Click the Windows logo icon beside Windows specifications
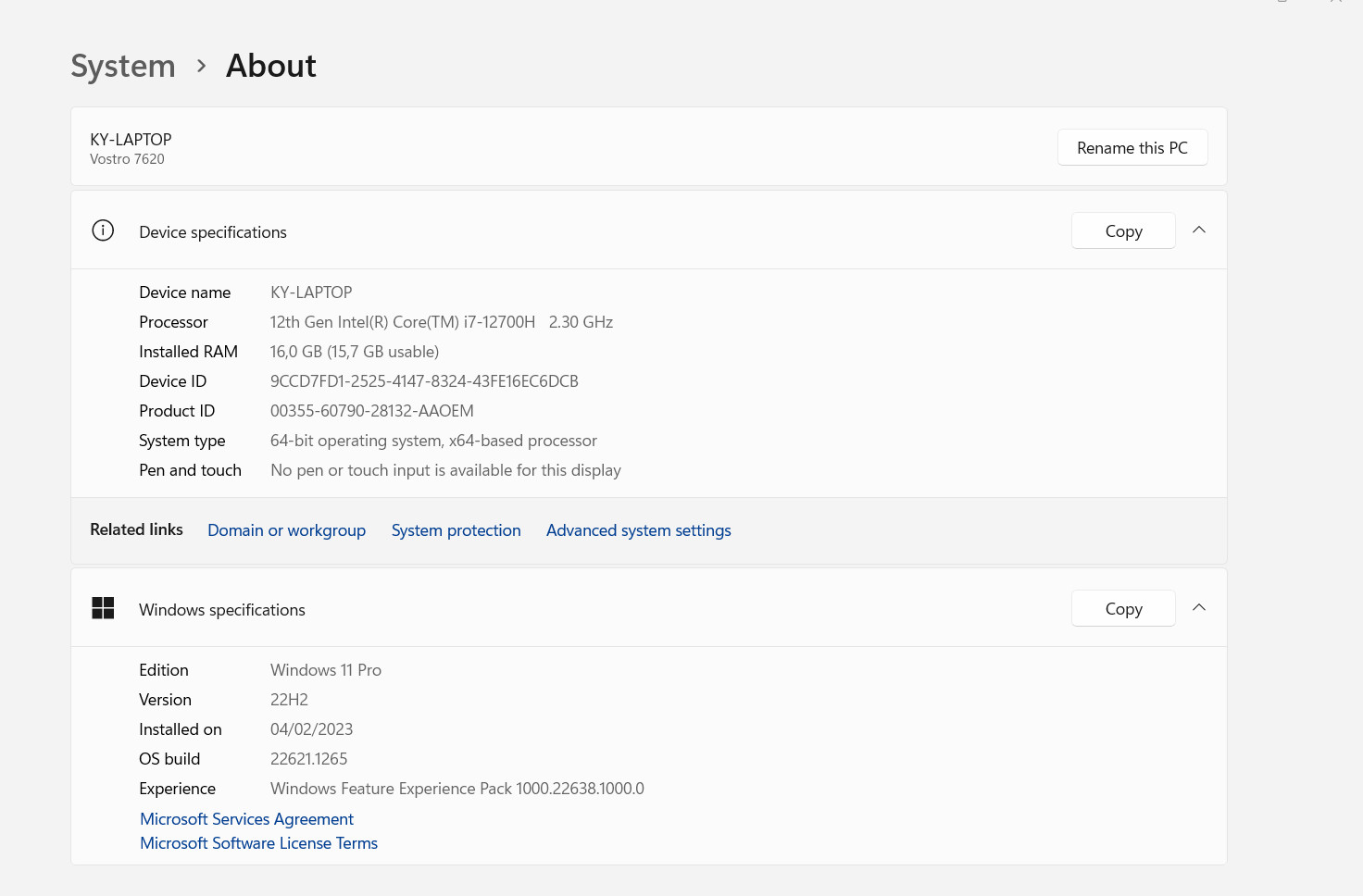 (x=103, y=608)
